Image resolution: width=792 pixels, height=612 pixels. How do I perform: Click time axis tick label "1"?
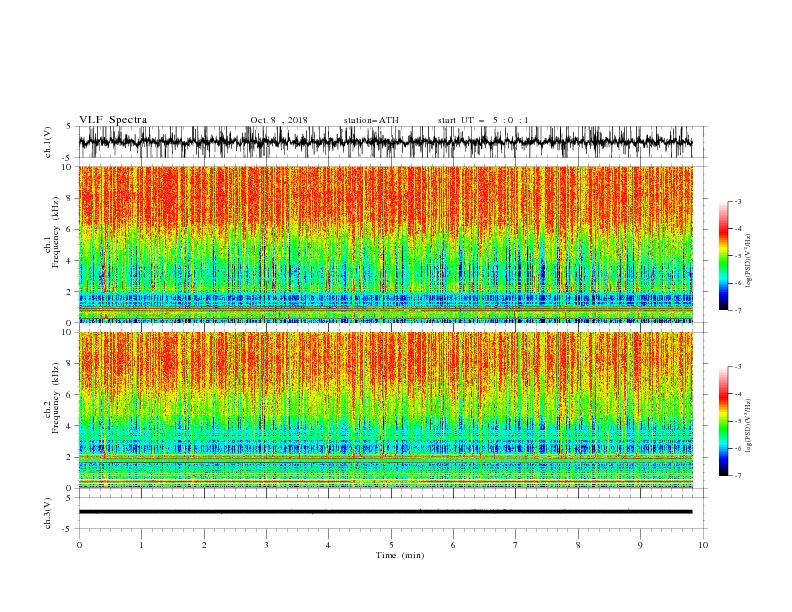point(141,545)
